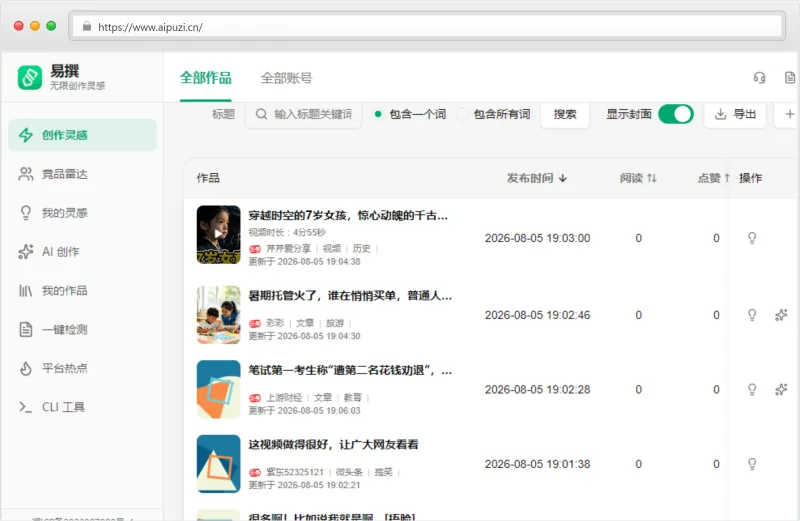Sort by 发布时间 column arrow
The height and width of the screenshot is (521, 800).
coord(563,178)
